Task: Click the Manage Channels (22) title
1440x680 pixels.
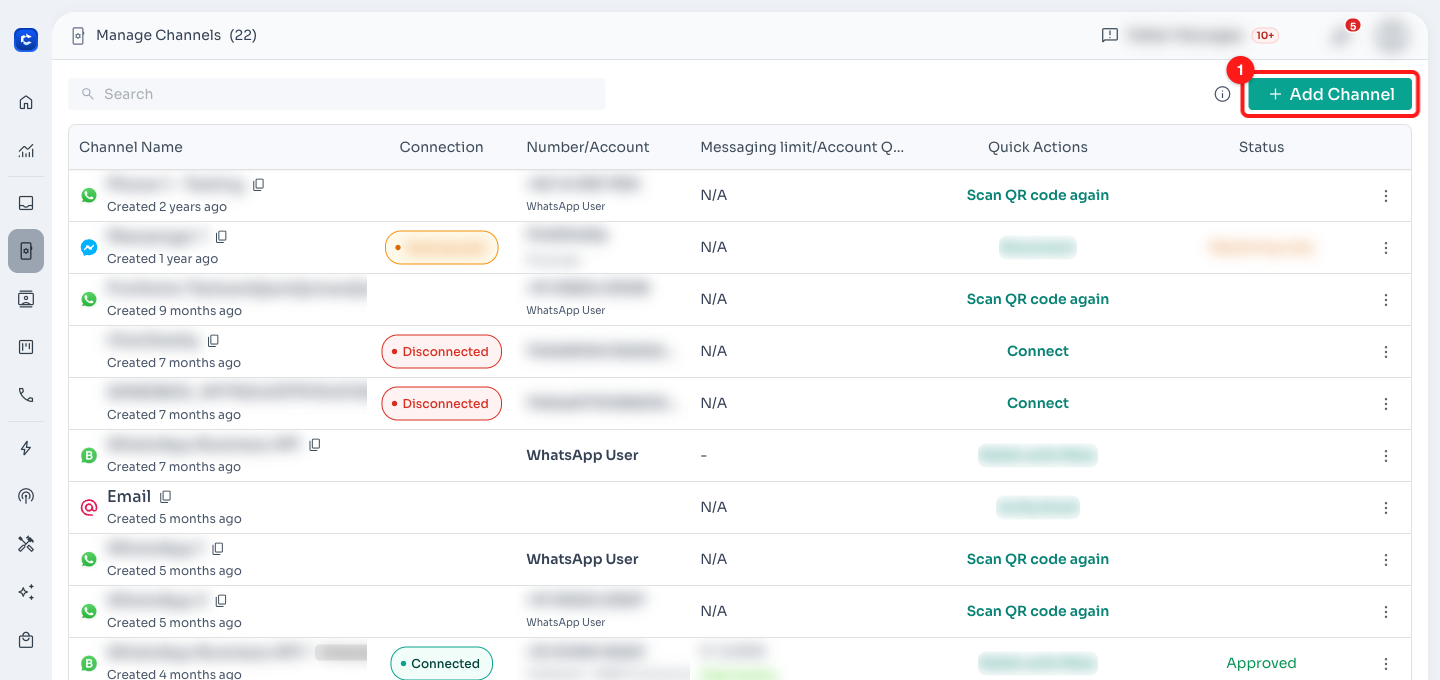Action: point(176,35)
